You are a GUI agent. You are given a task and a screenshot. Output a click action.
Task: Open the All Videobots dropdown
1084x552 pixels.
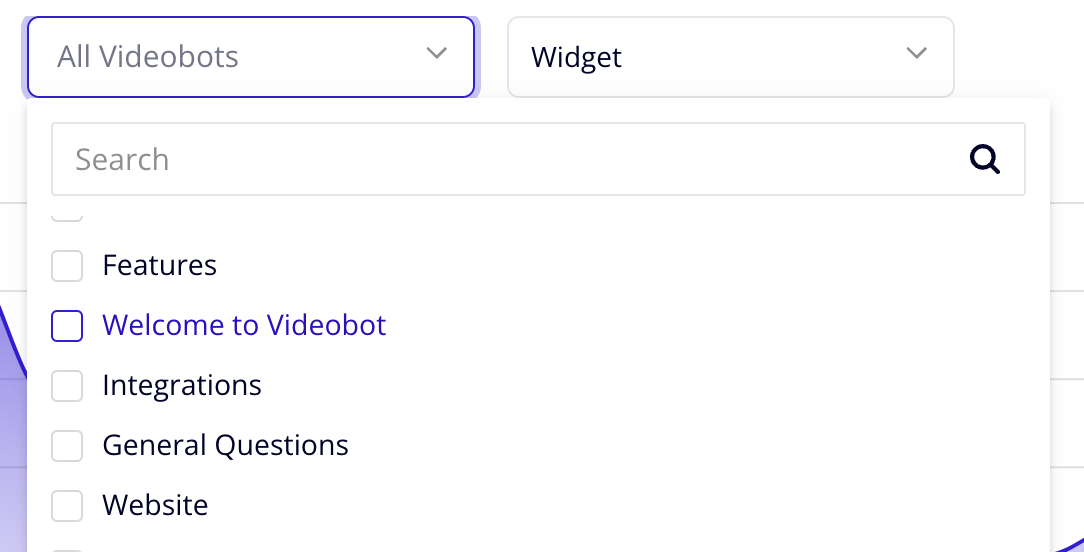pyautogui.click(x=250, y=57)
